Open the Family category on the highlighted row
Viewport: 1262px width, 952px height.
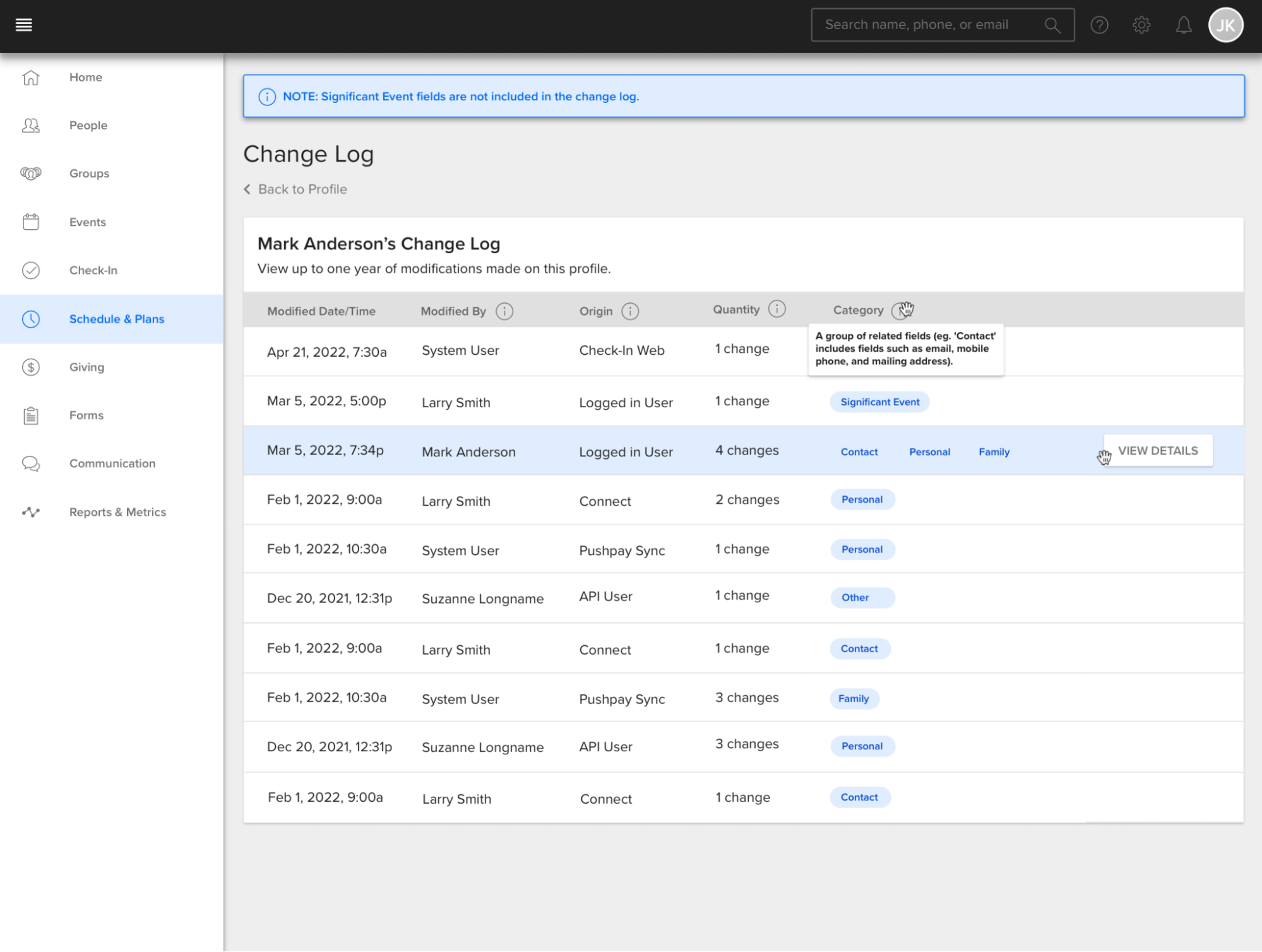(x=993, y=451)
